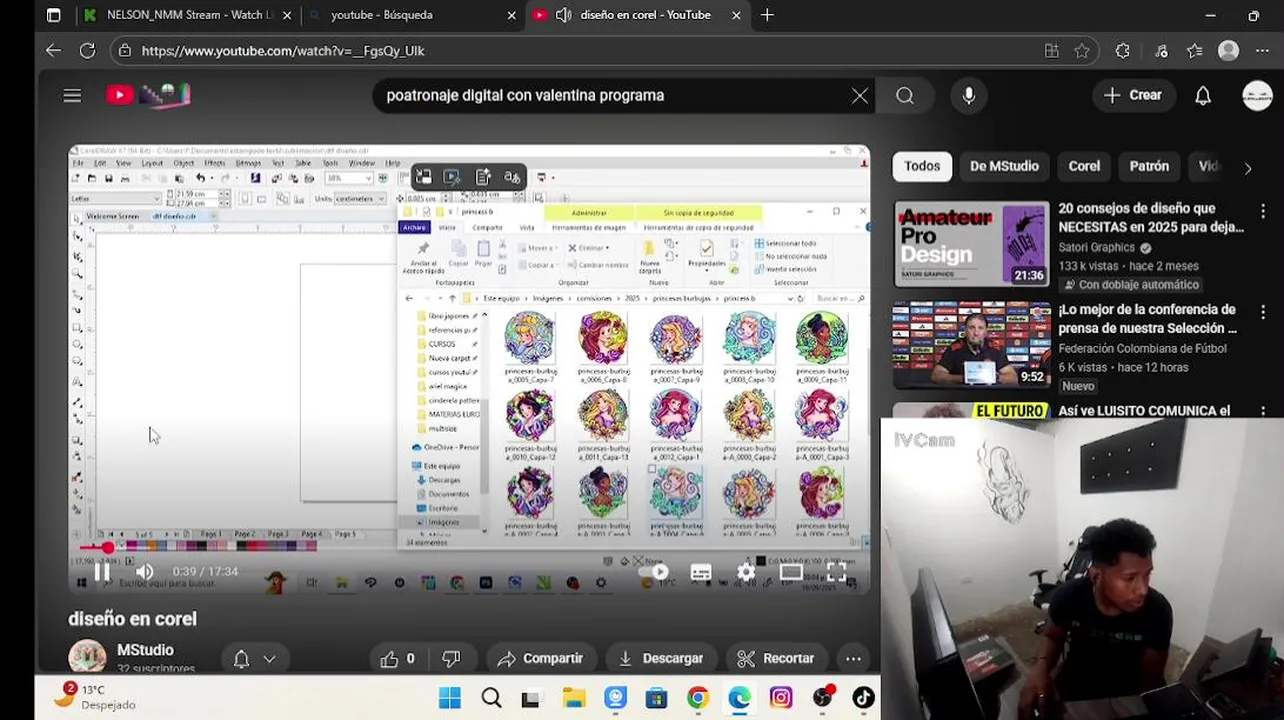Open options for 'LUISITO COMUNICA' video

[x=1263, y=411]
